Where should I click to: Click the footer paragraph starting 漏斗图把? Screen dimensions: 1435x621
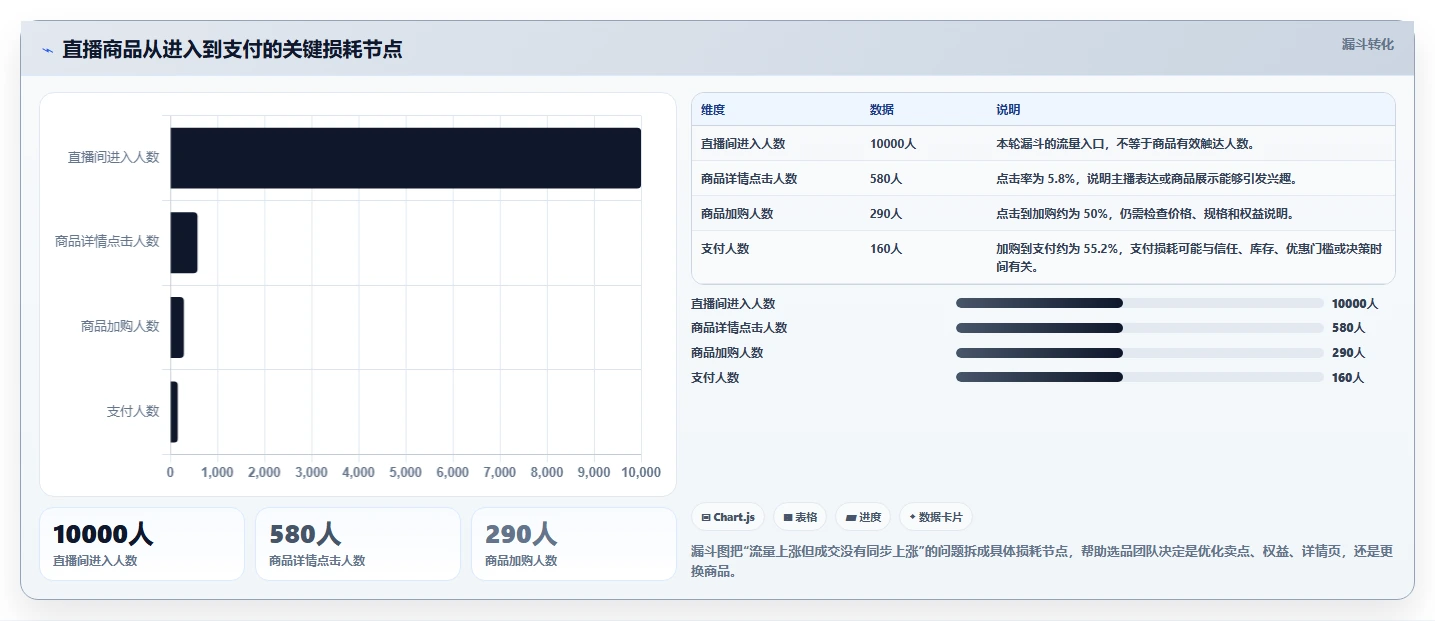coord(1041,562)
